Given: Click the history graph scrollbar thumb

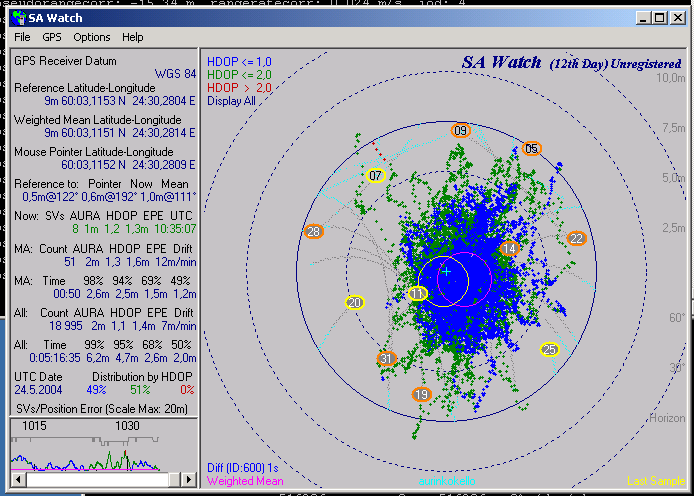Looking at the screenshot, I should pos(174,479).
